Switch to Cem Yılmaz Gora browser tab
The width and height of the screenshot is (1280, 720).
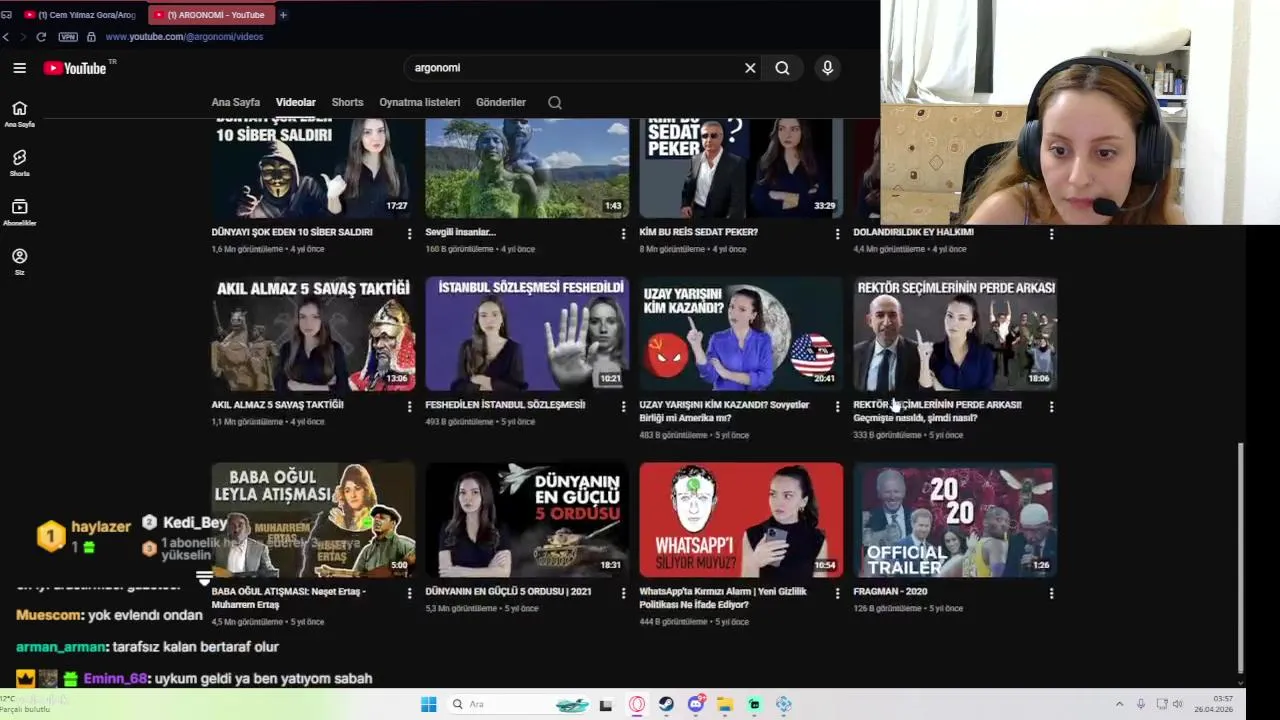point(80,15)
